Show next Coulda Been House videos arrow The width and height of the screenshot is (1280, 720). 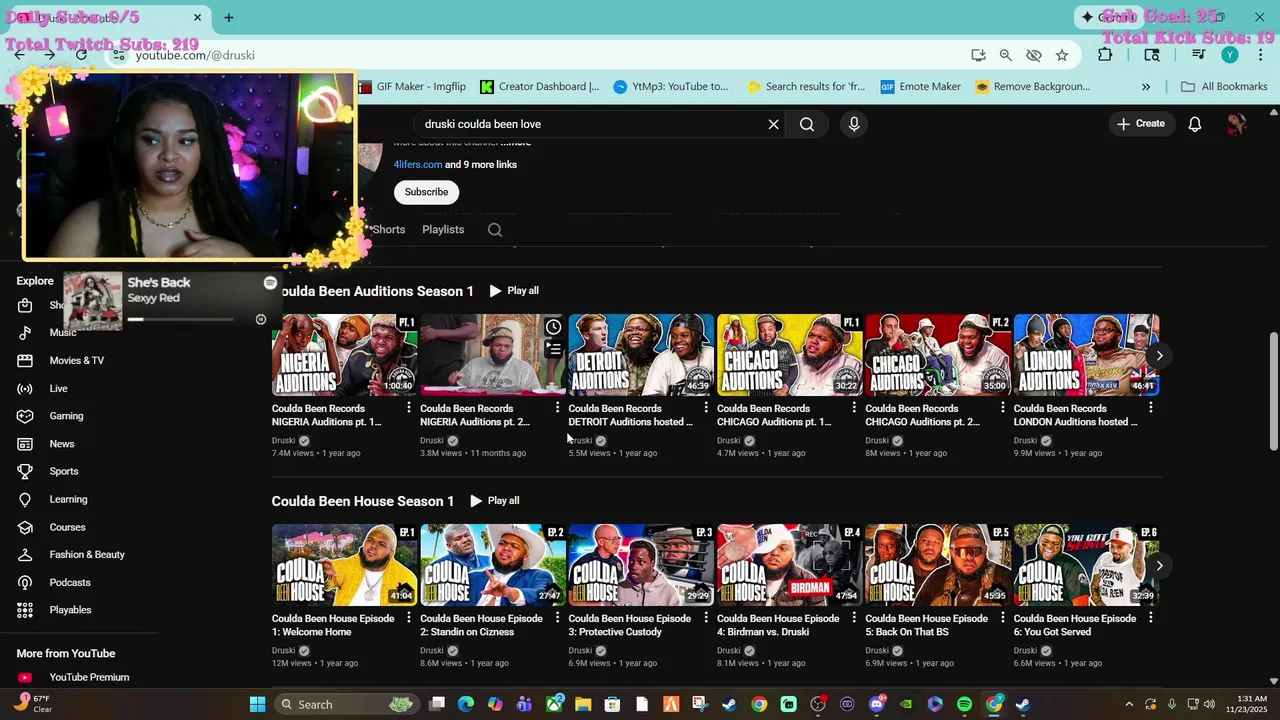tap(1159, 565)
